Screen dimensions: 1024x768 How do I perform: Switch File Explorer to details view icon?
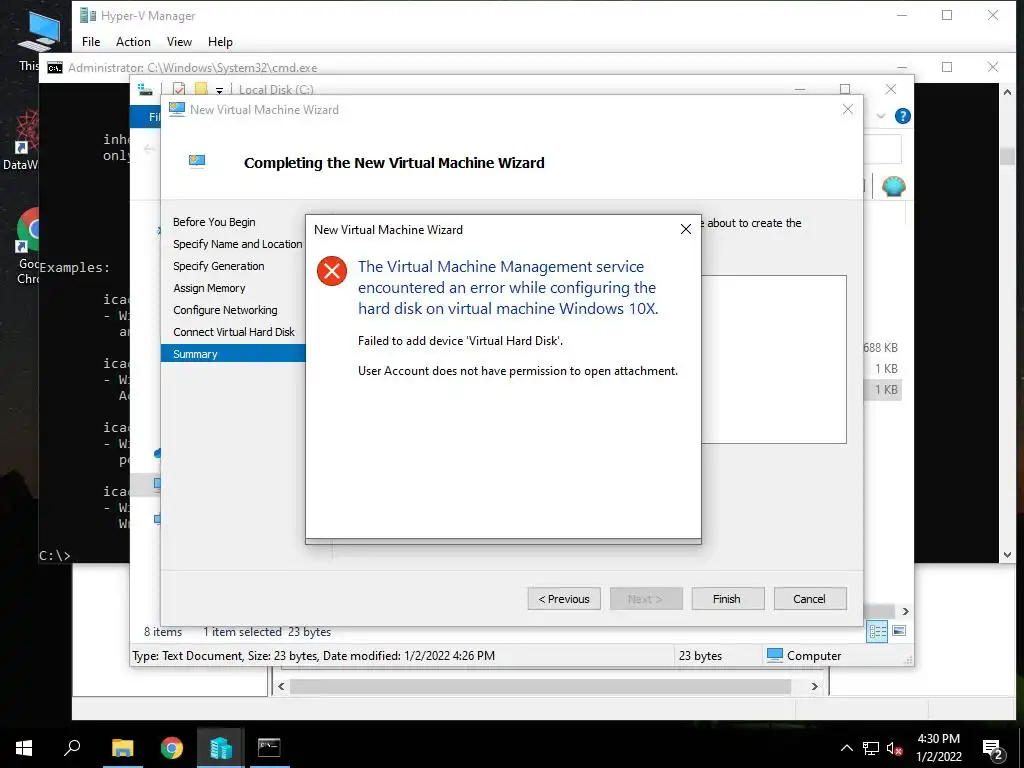tap(877, 631)
